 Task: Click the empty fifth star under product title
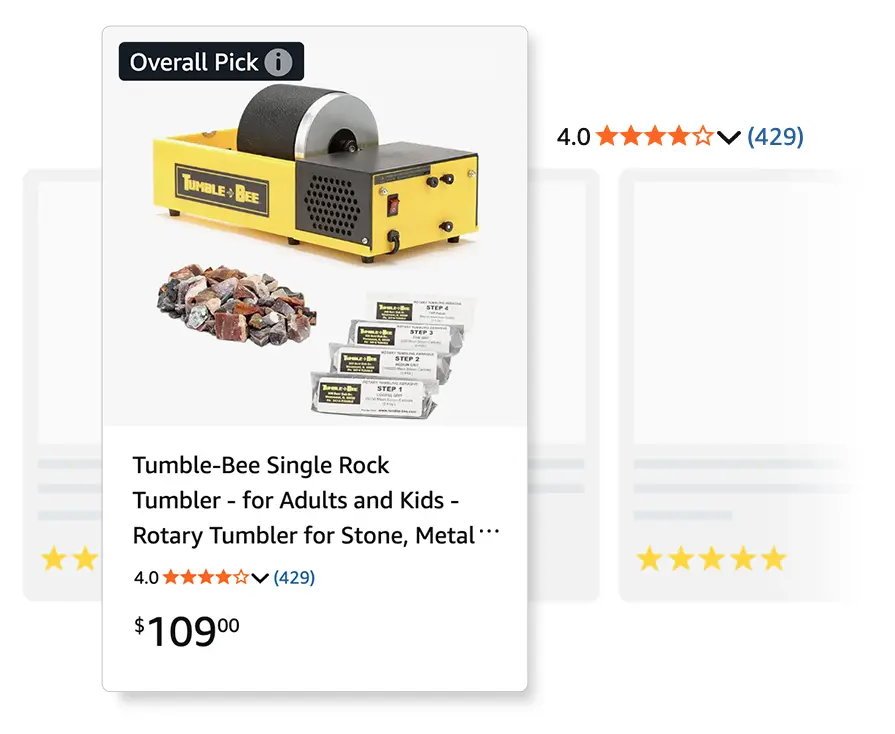coord(238,577)
